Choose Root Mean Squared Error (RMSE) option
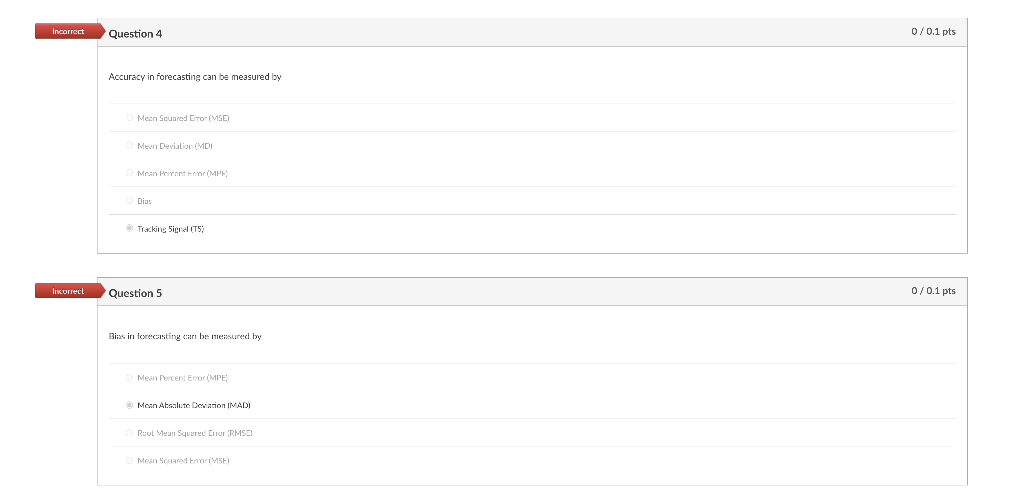The width and height of the screenshot is (1024, 497). point(129,433)
